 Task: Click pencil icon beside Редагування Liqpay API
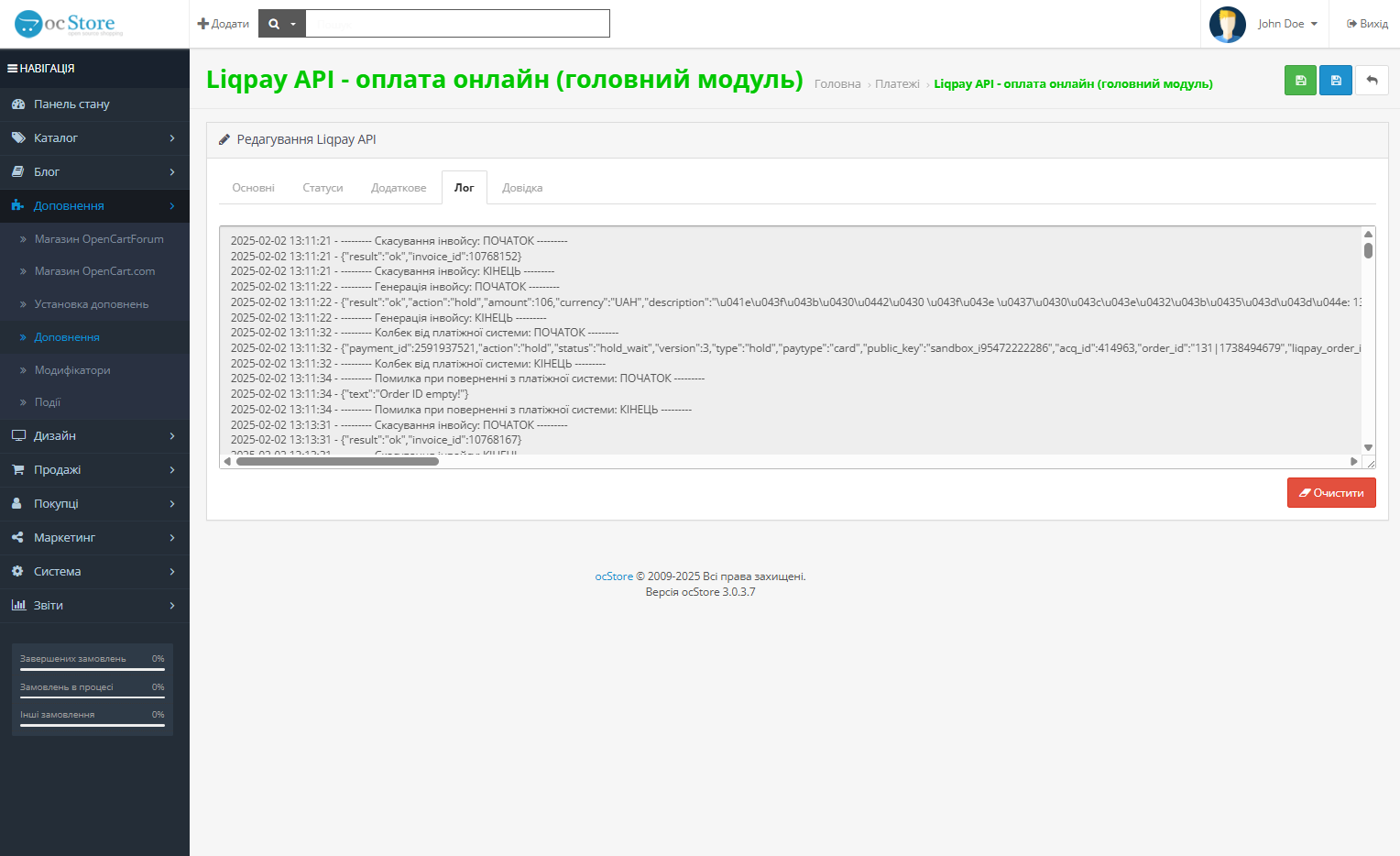224,140
